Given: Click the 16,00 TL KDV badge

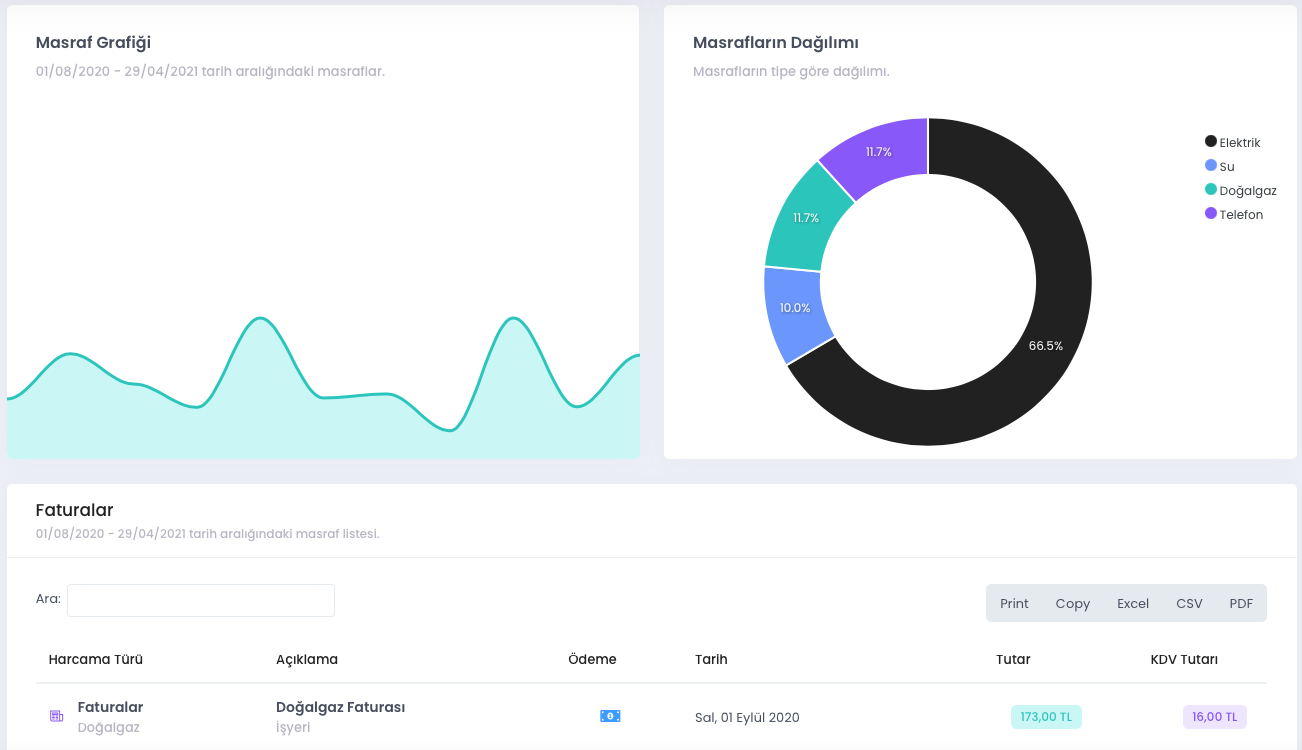Looking at the screenshot, I should pos(1215,717).
